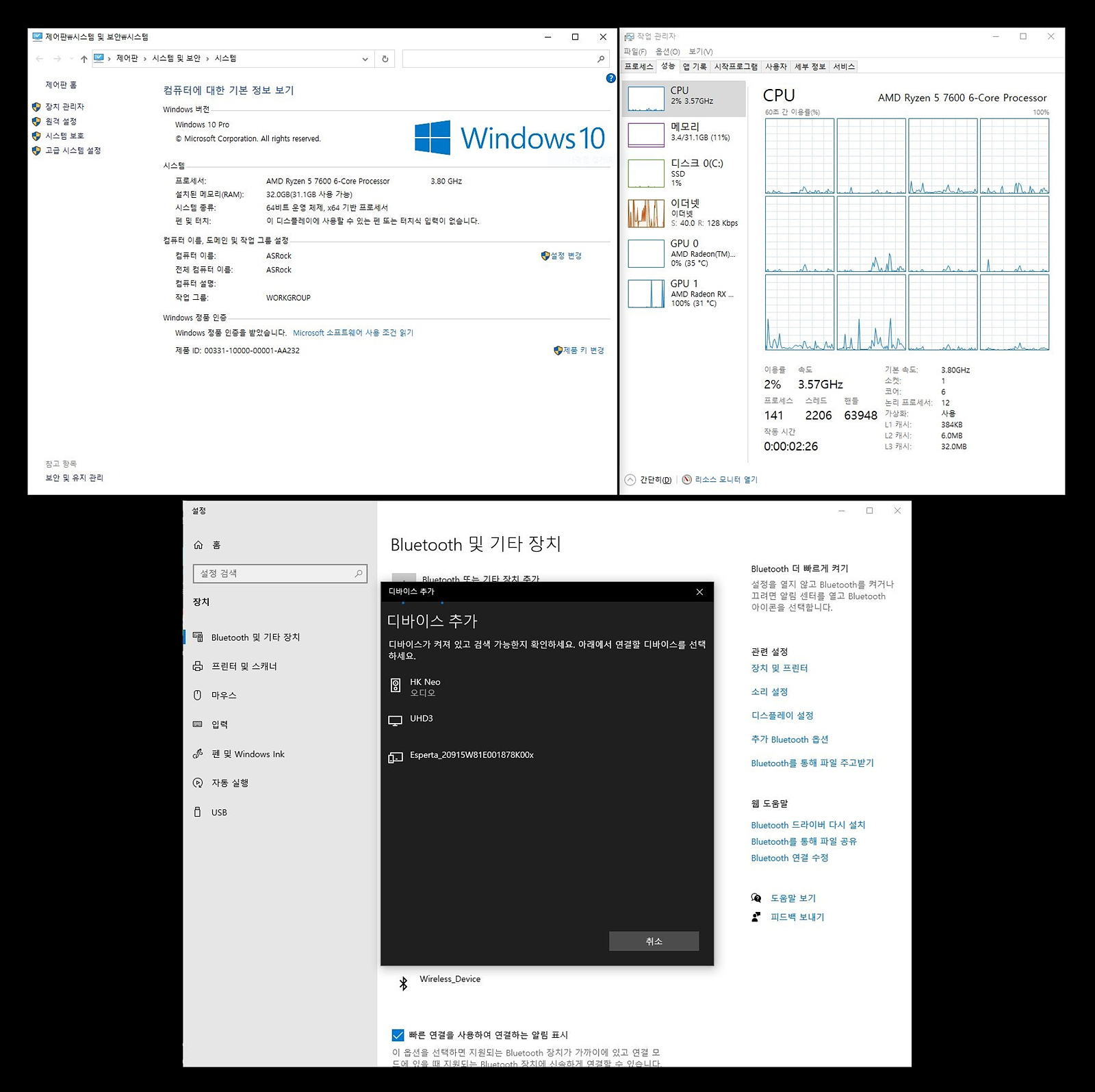Open Resource Monitor (리소스 모니터 열기) link
The height and width of the screenshot is (1092, 1095).
coord(720,480)
